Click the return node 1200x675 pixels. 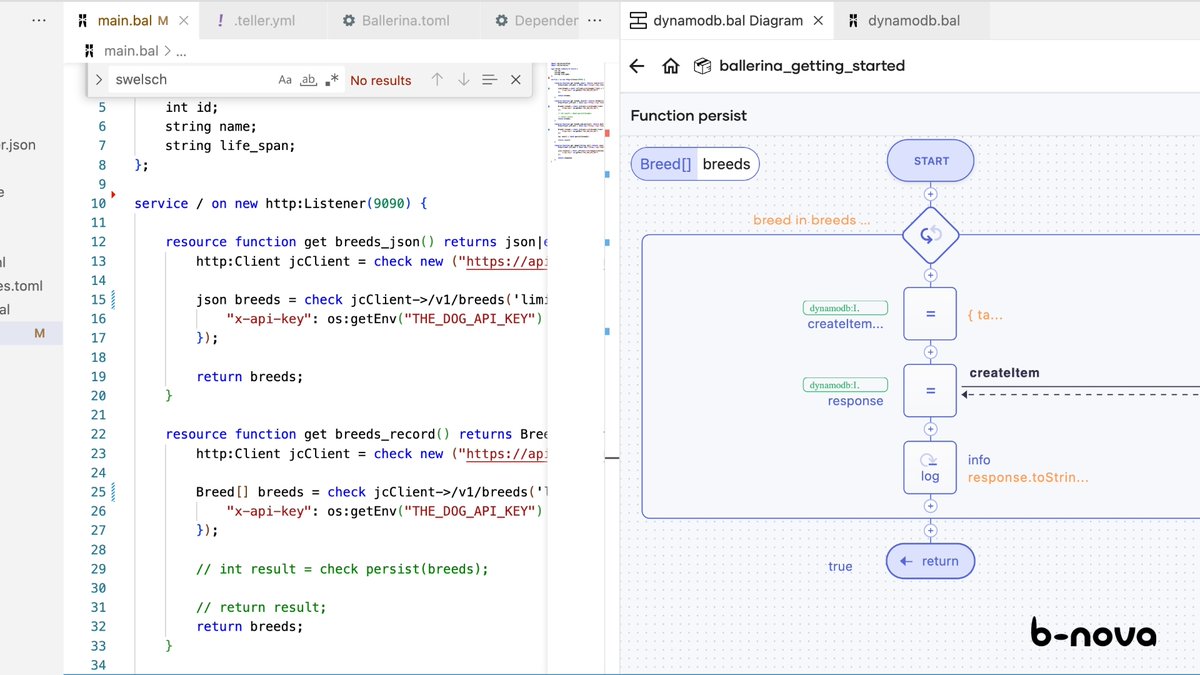pos(930,561)
